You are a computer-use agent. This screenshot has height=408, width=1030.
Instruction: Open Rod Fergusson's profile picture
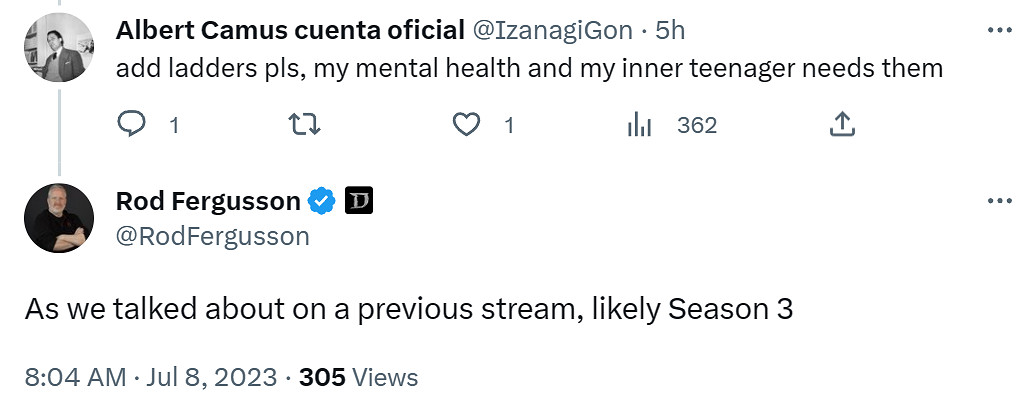tap(59, 218)
